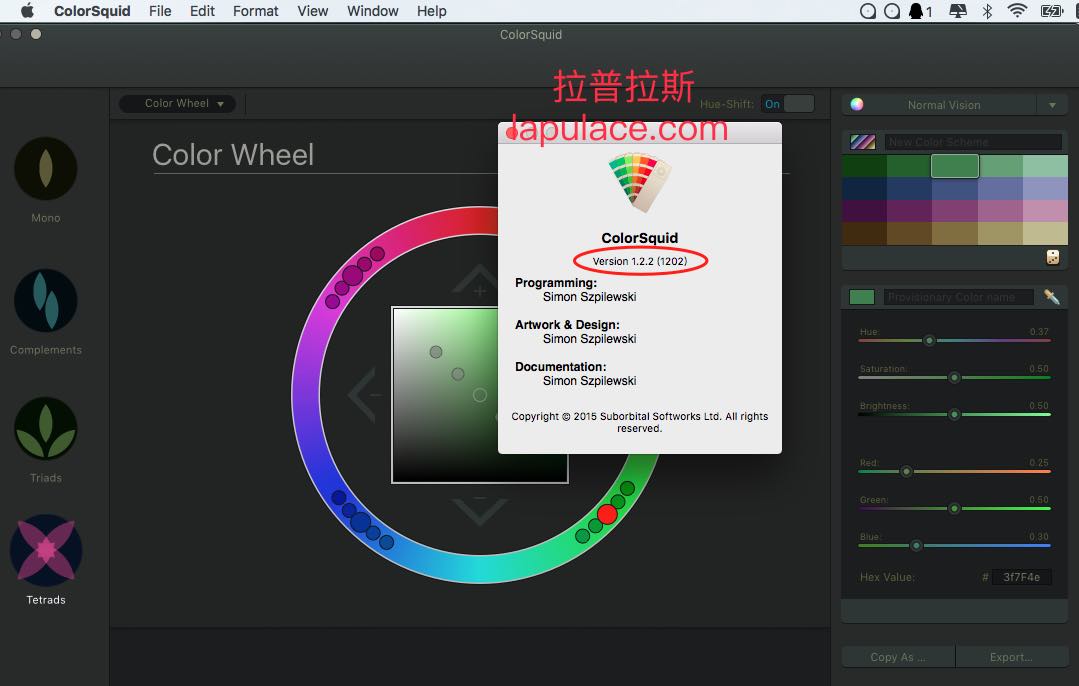Screen dimensions: 1079x686
Task: Select the darkest brown palette swatch
Action: 864,233
